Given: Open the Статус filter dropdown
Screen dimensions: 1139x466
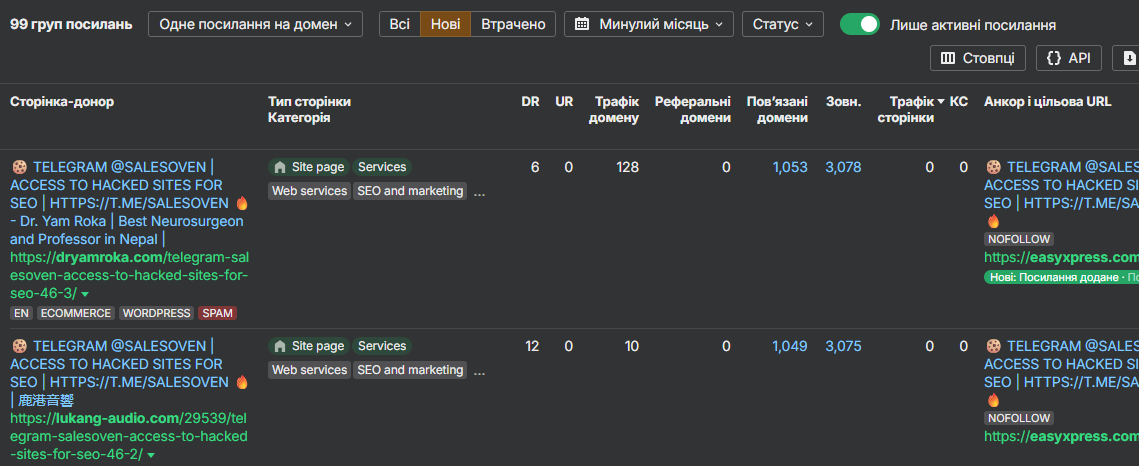Looking at the screenshot, I should pos(782,24).
